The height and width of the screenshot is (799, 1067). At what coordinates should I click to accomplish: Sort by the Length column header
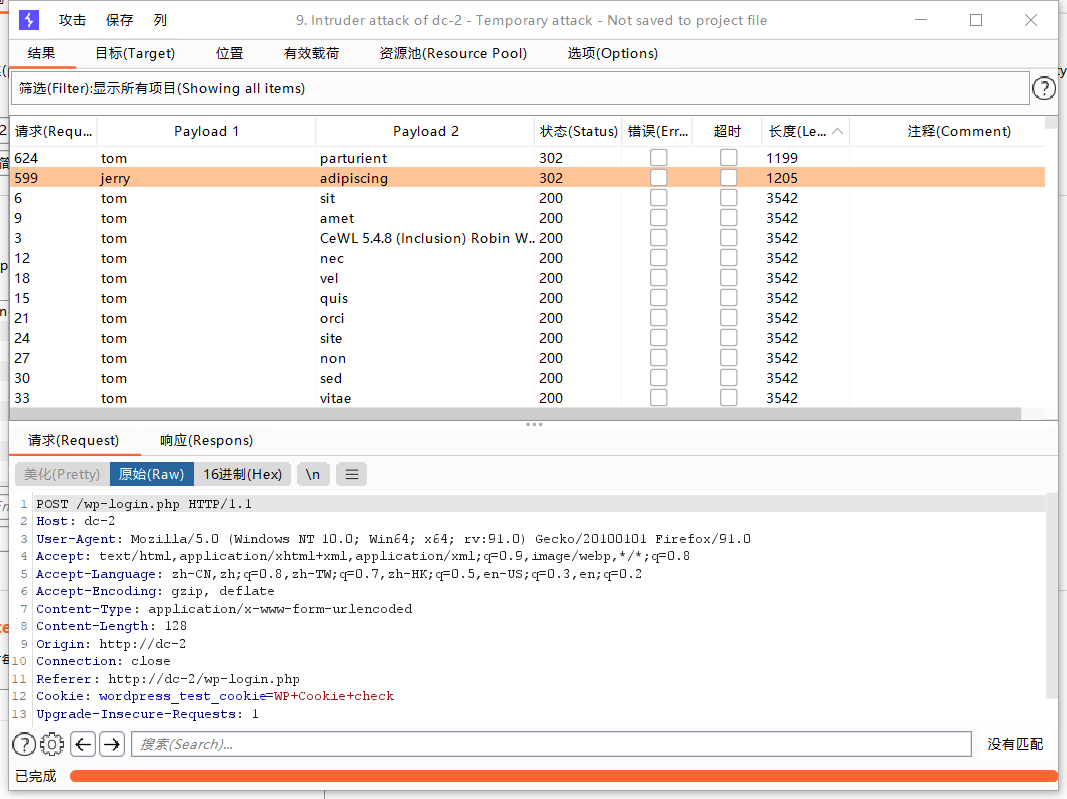point(797,131)
